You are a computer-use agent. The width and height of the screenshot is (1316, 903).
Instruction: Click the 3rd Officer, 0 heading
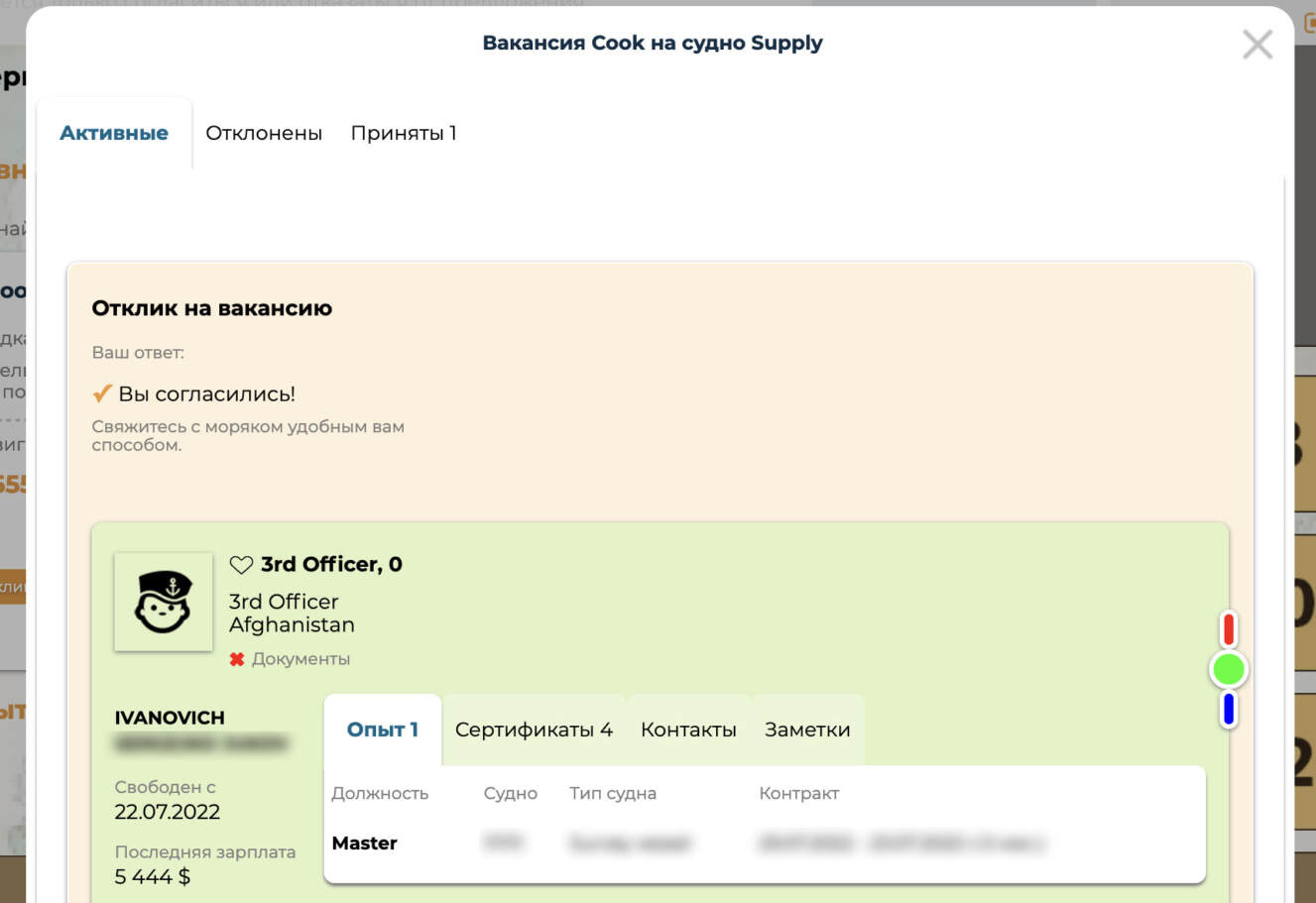(x=331, y=564)
